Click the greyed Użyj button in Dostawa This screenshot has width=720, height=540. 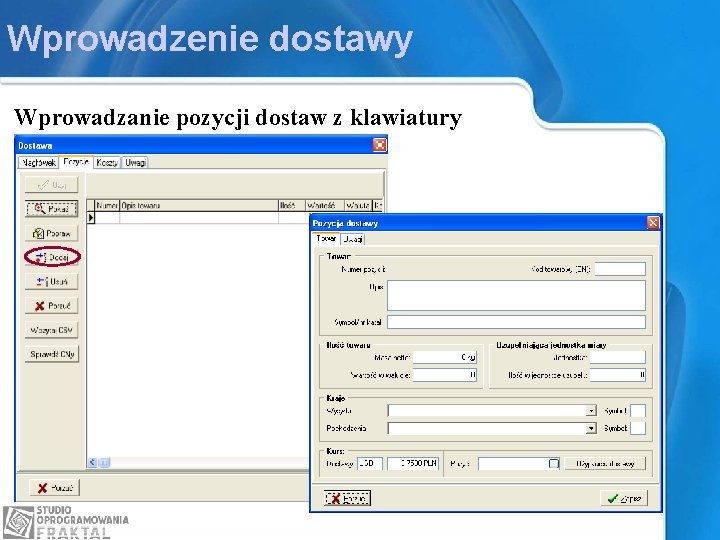point(51,185)
